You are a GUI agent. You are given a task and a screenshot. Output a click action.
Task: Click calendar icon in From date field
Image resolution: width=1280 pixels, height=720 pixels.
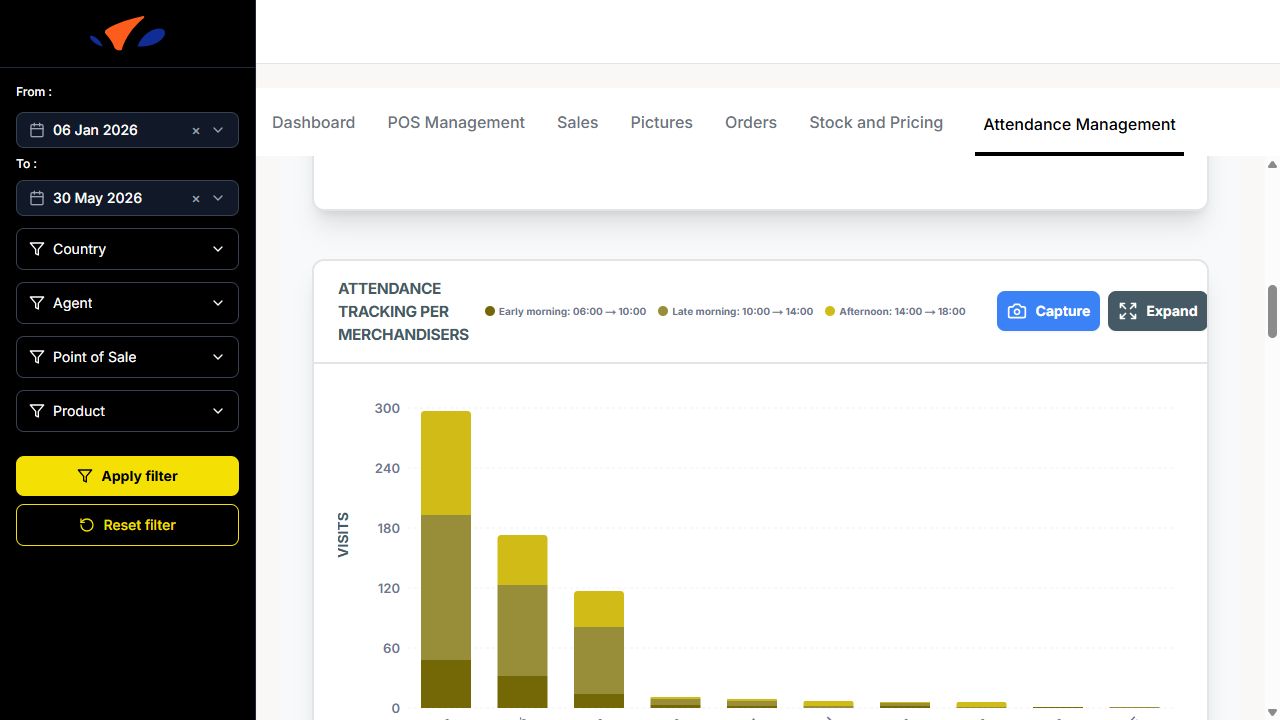(37, 130)
